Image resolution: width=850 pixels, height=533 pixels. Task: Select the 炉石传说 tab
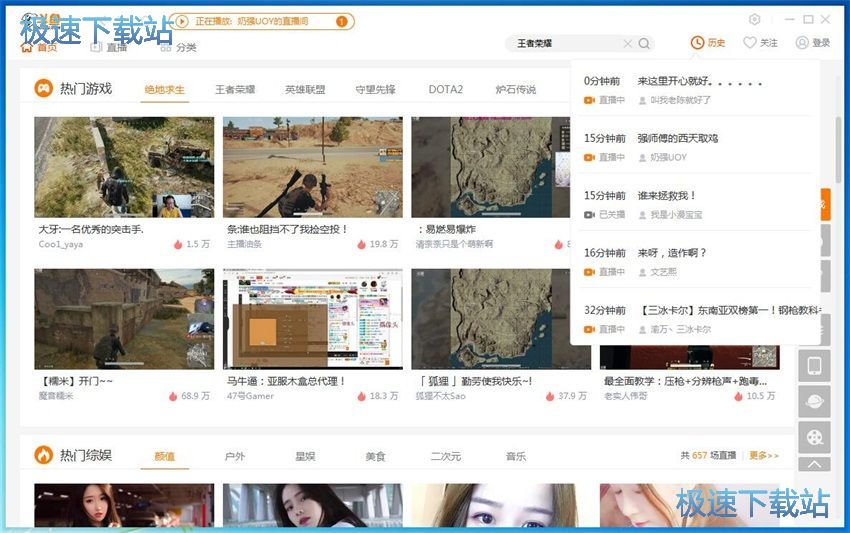(516, 89)
